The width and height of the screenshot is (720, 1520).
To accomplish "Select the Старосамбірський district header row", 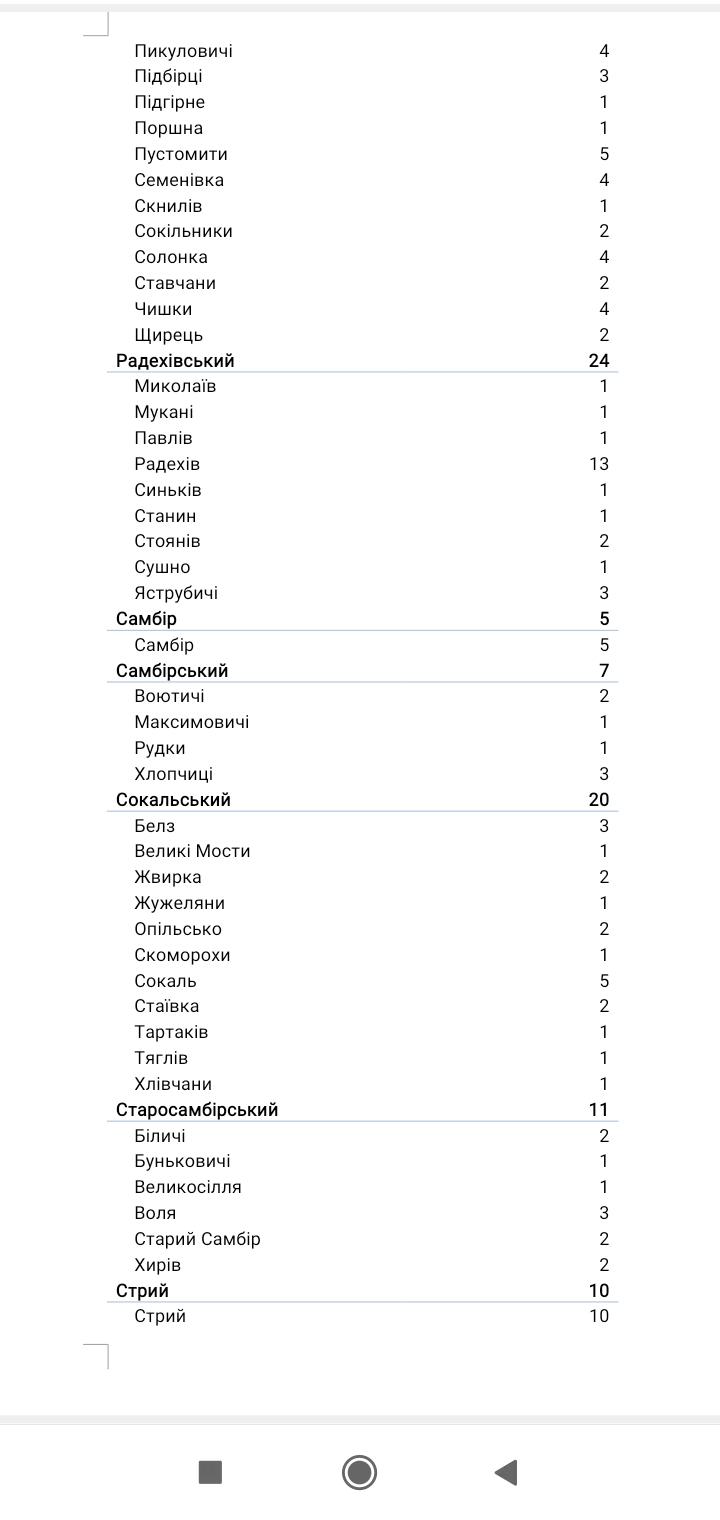I will tap(197, 1110).
